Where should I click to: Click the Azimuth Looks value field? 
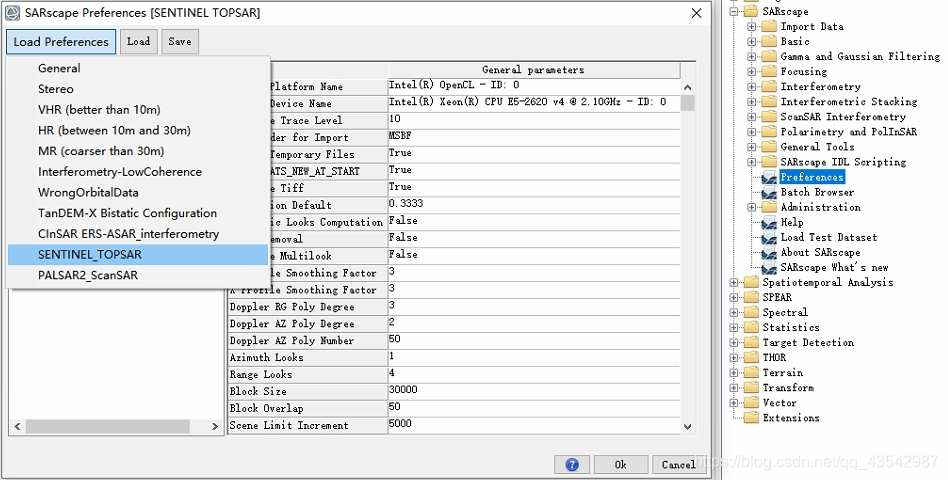(534, 357)
